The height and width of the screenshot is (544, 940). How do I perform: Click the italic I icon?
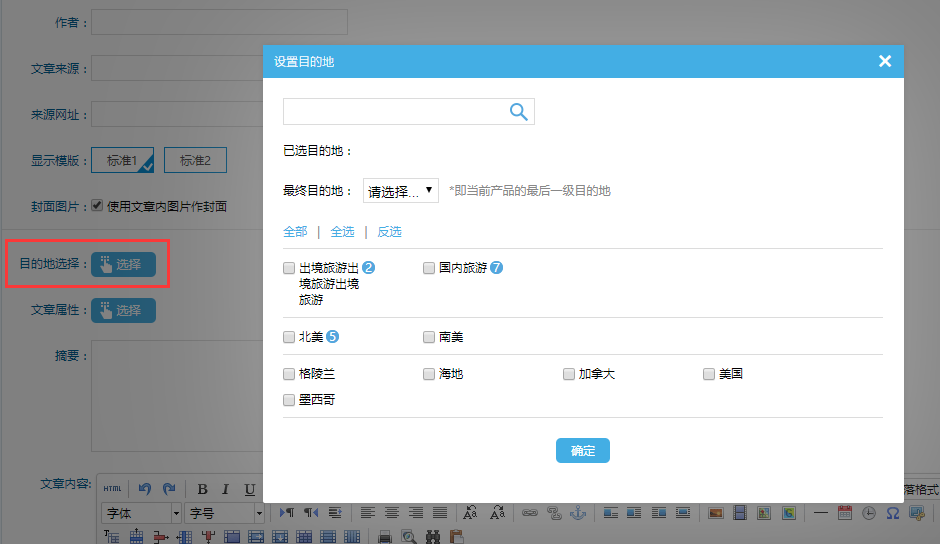225,489
